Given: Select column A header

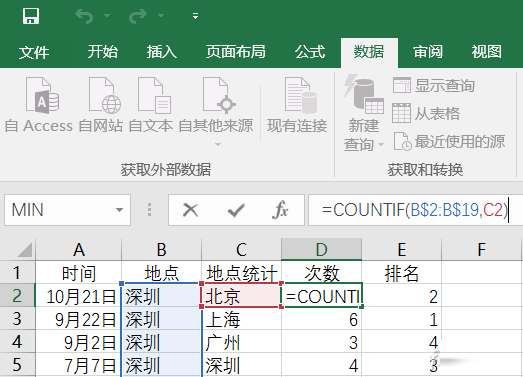Looking at the screenshot, I should point(79,249).
